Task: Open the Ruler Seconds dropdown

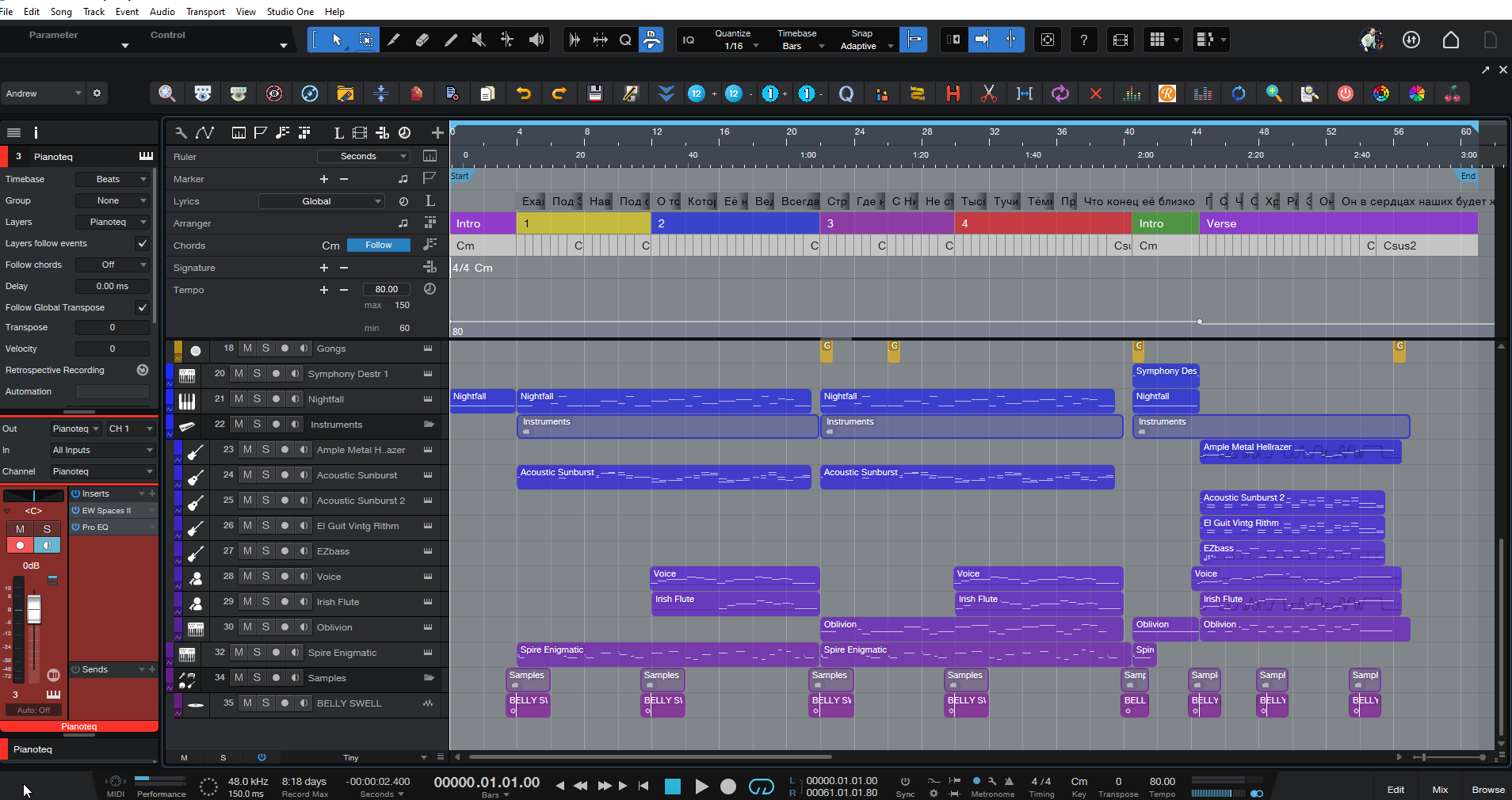Action: coord(364,156)
